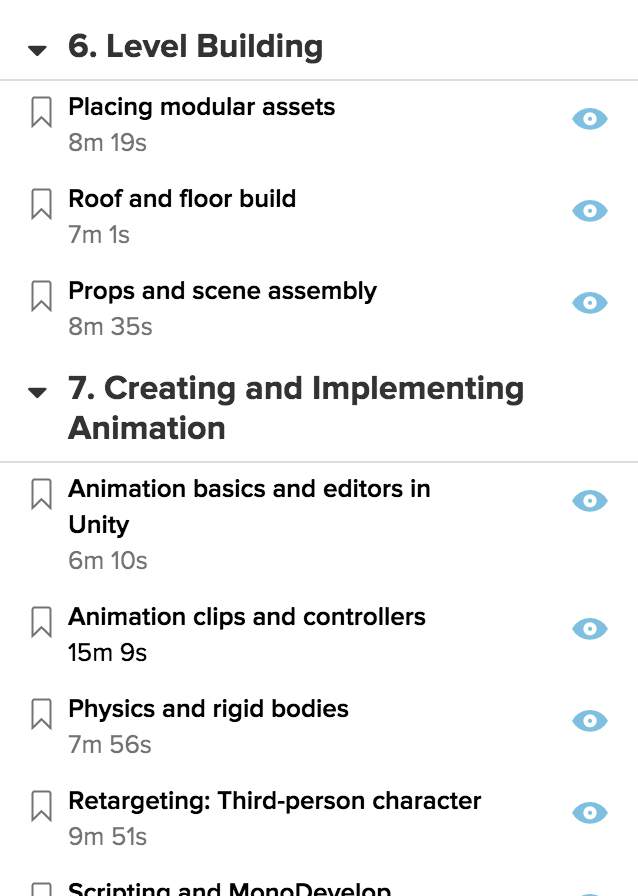Screen dimensions: 638x896
Task: Bookmark Animation clips and controllers lesson
Action: click(41, 622)
